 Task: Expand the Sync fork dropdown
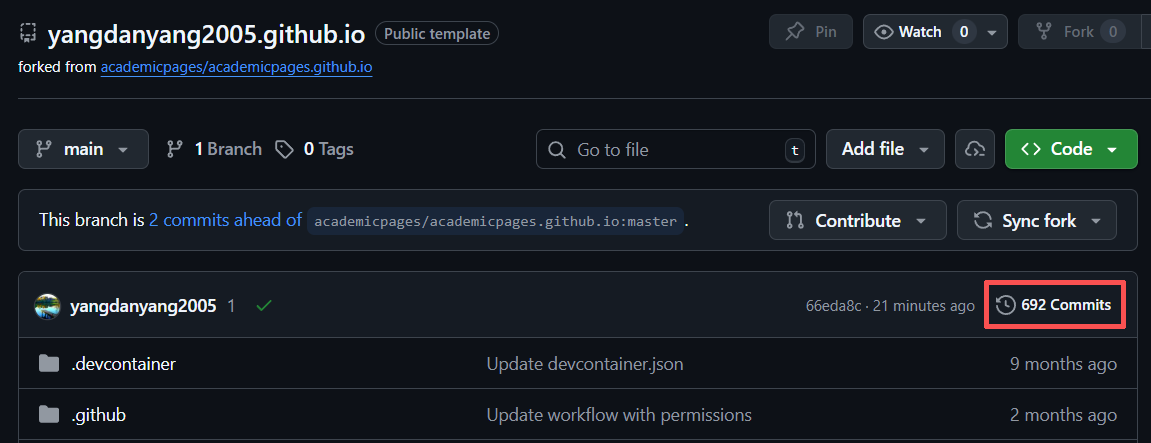coord(1036,220)
